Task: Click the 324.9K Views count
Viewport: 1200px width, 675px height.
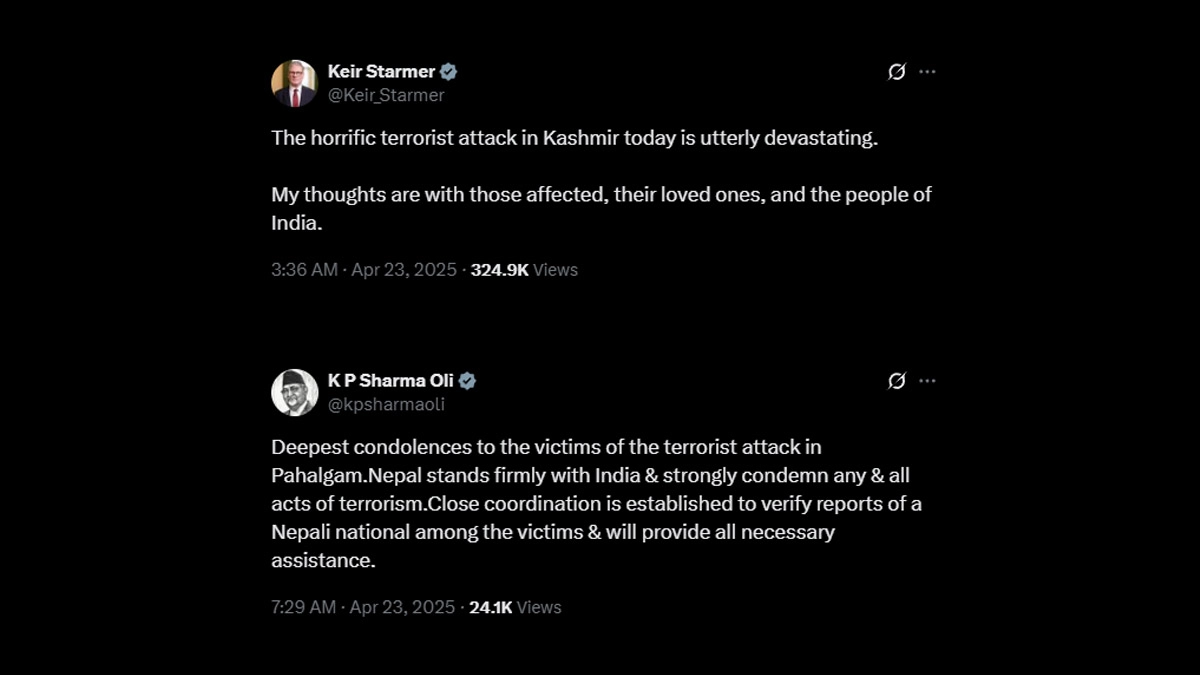Action: [x=524, y=270]
